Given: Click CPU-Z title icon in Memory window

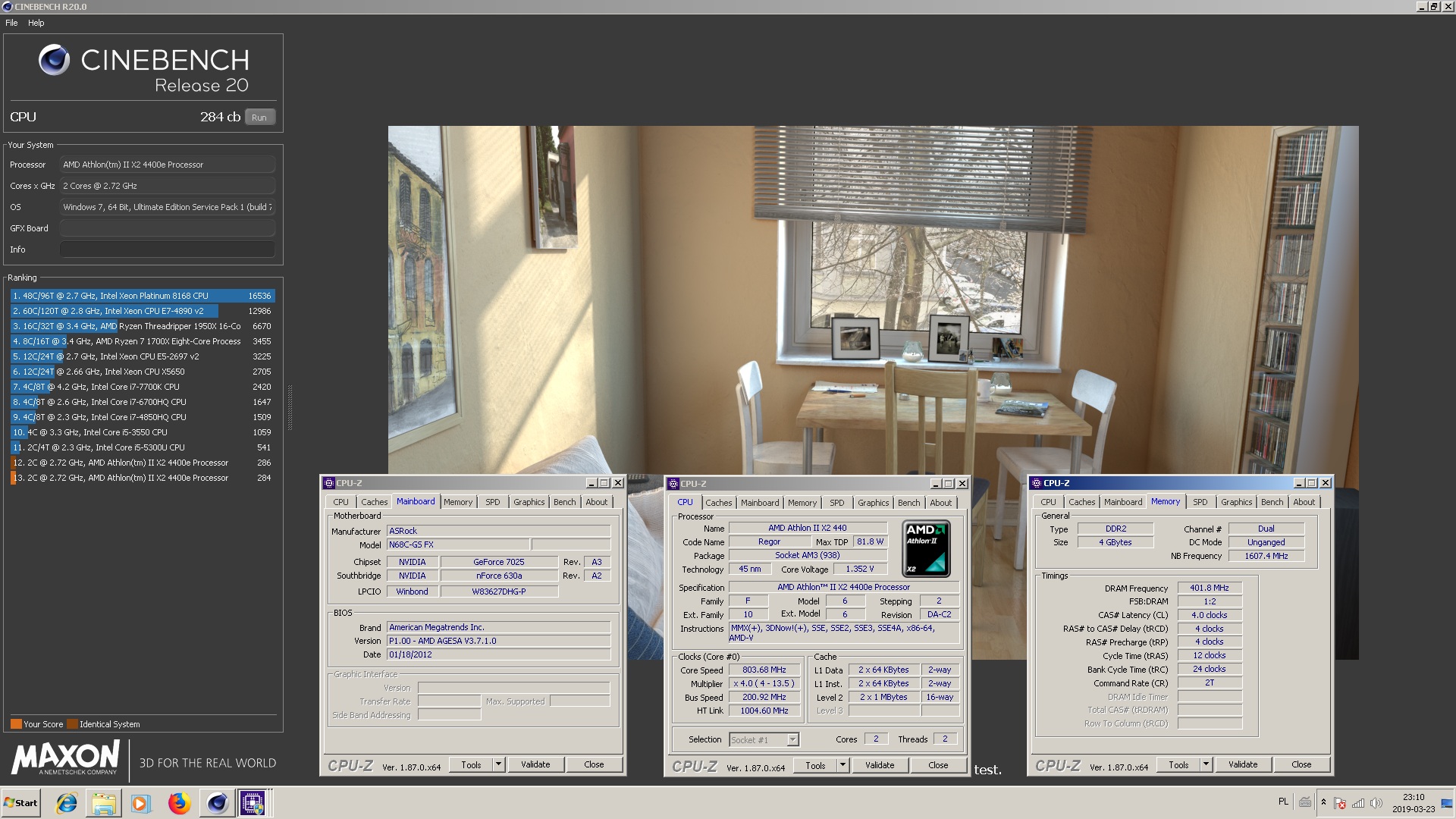Looking at the screenshot, I should (x=1036, y=483).
